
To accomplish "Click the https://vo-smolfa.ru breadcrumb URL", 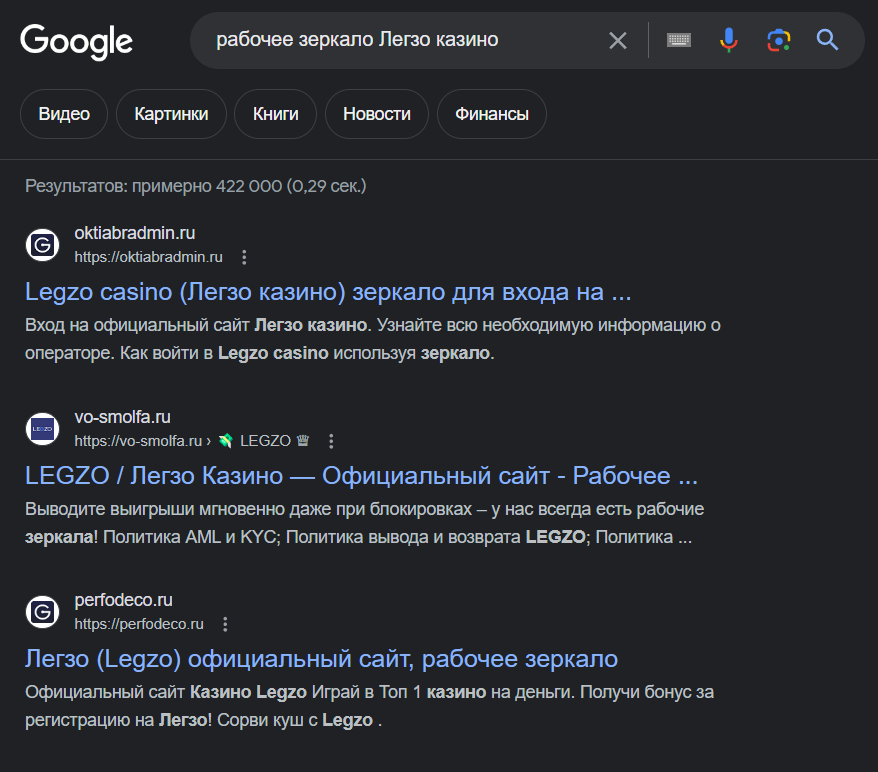I will 138,441.
